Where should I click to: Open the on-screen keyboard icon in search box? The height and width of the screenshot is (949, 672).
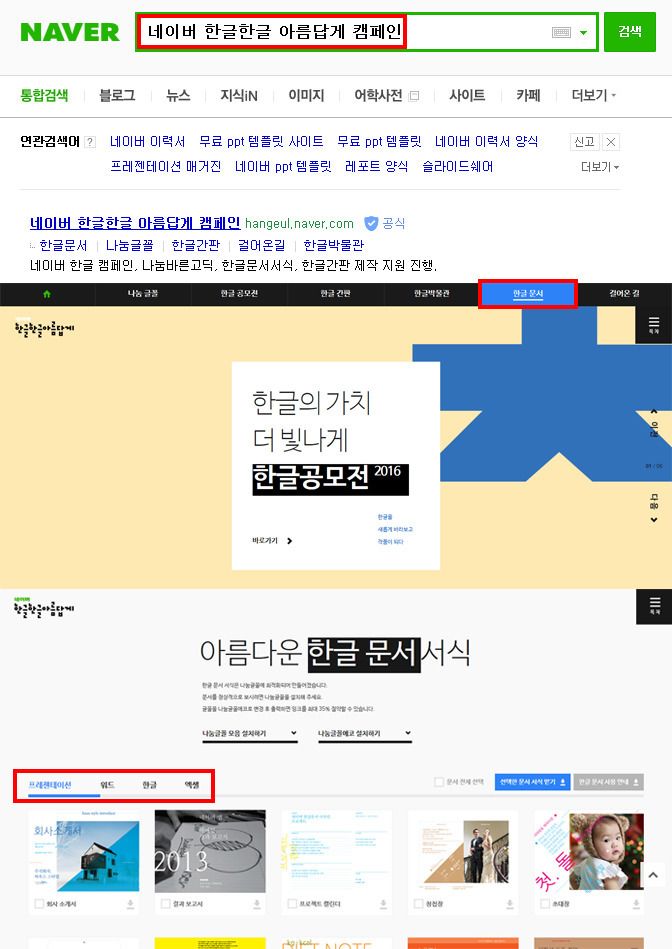coord(561,32)
